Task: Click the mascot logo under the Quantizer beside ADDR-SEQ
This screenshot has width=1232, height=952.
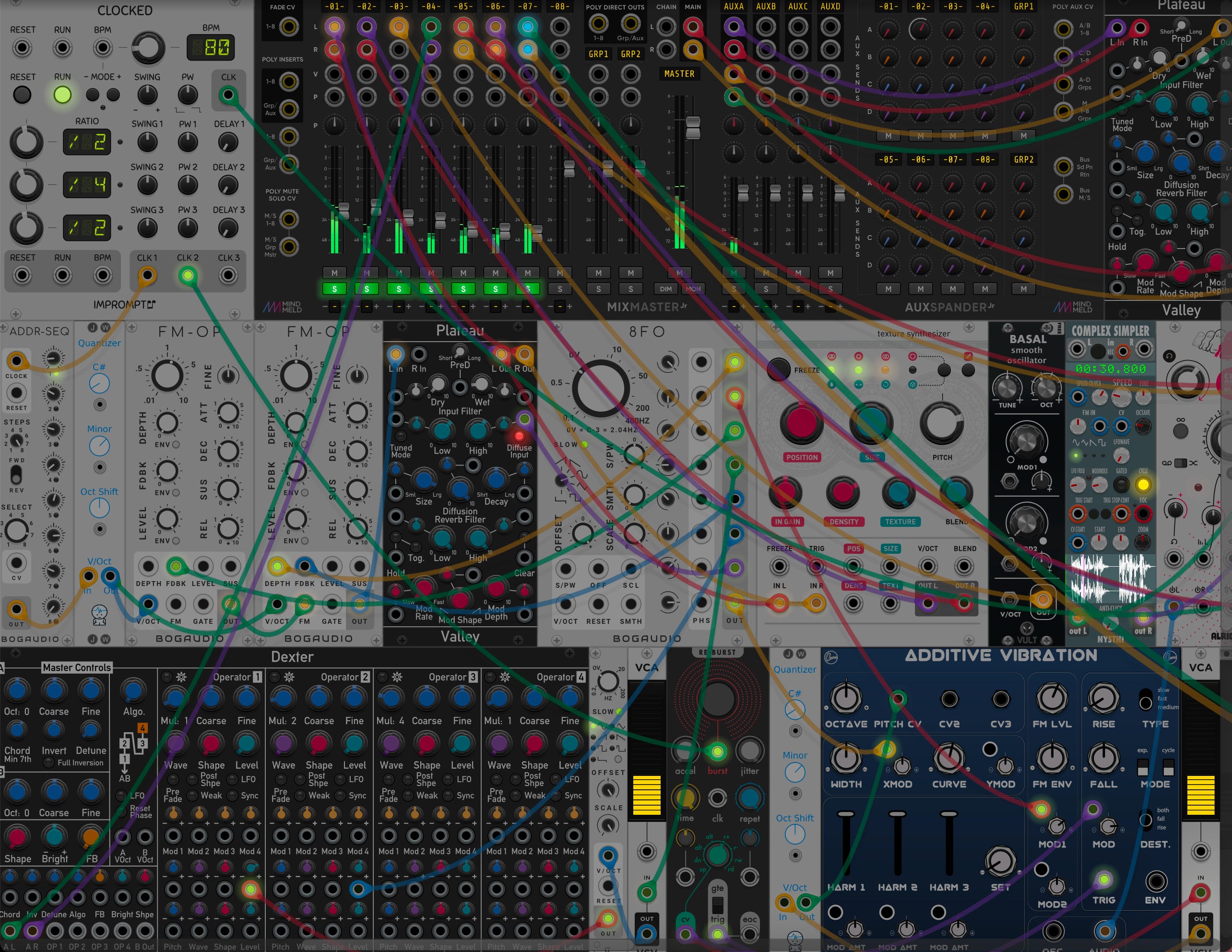Action: coord(99,615)
